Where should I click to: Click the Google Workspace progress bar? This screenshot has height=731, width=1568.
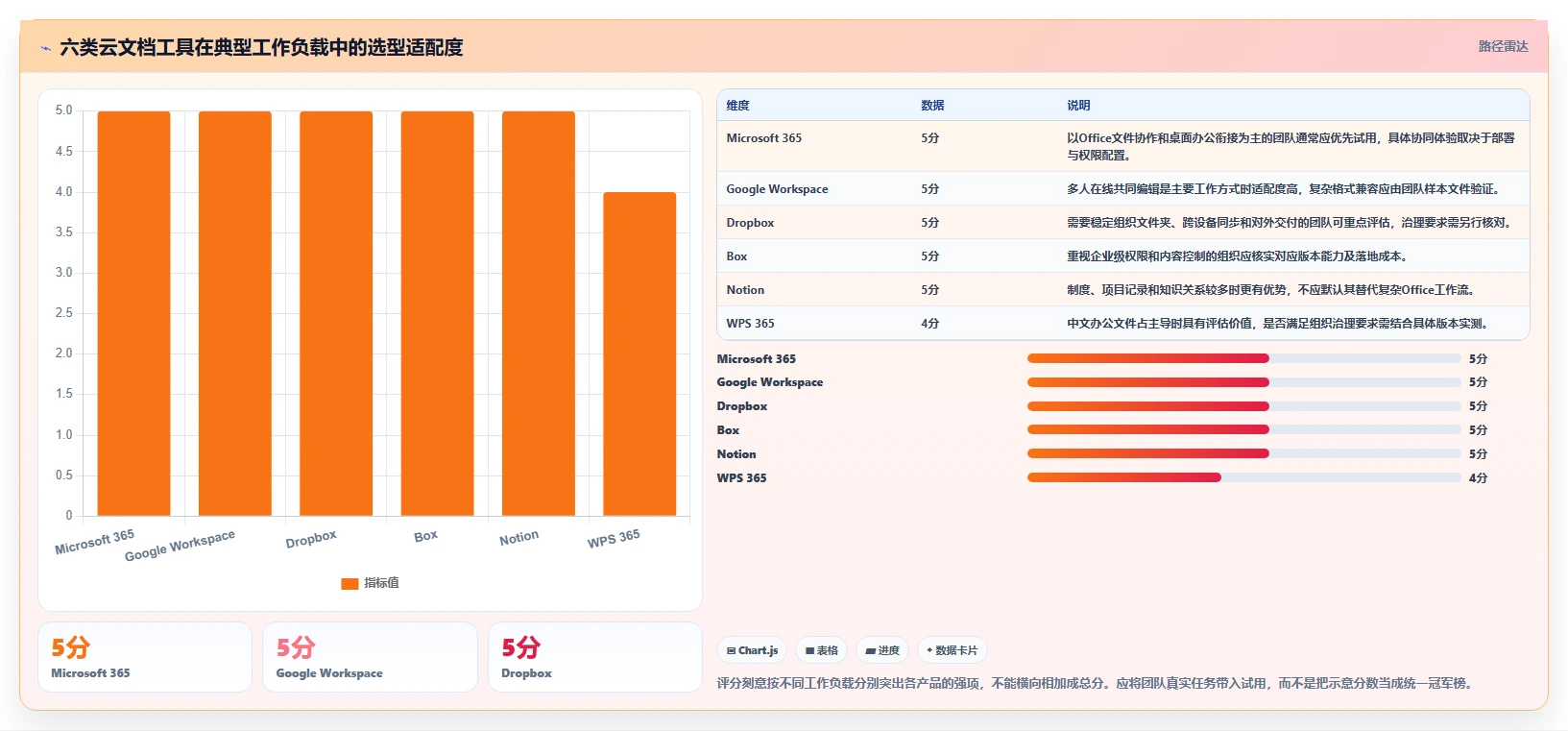[1244, 382]
